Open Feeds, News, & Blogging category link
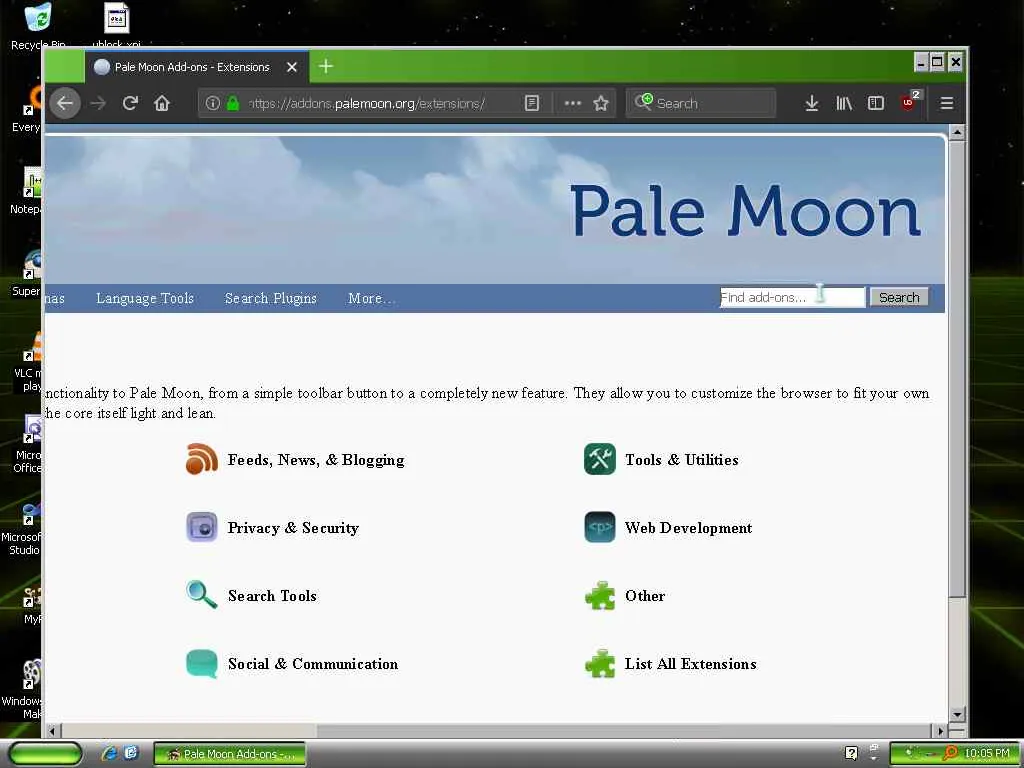1024x768 pixels. click(x=316, y=460)
